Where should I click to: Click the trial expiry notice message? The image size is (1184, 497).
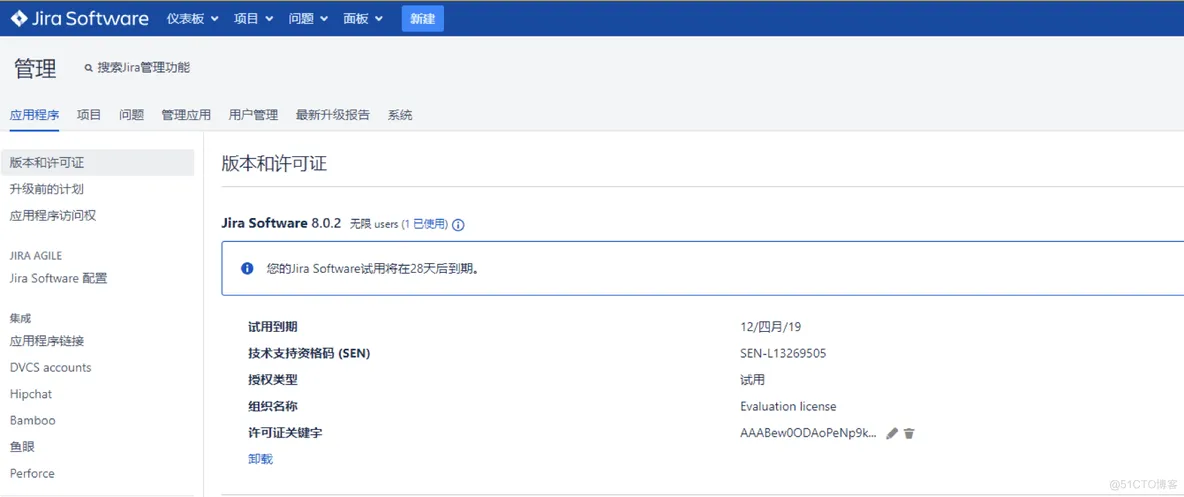372,268
